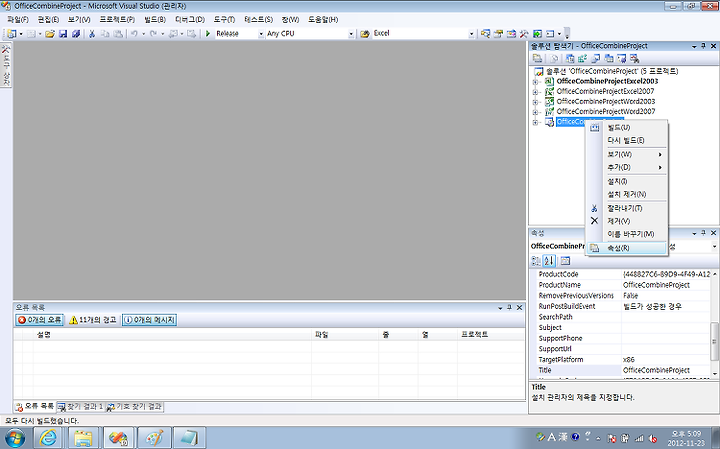The width and height of the screenshot is (720, 449).
Task: Click the New Project toolbar icon
Action: [x=11, y=34]
